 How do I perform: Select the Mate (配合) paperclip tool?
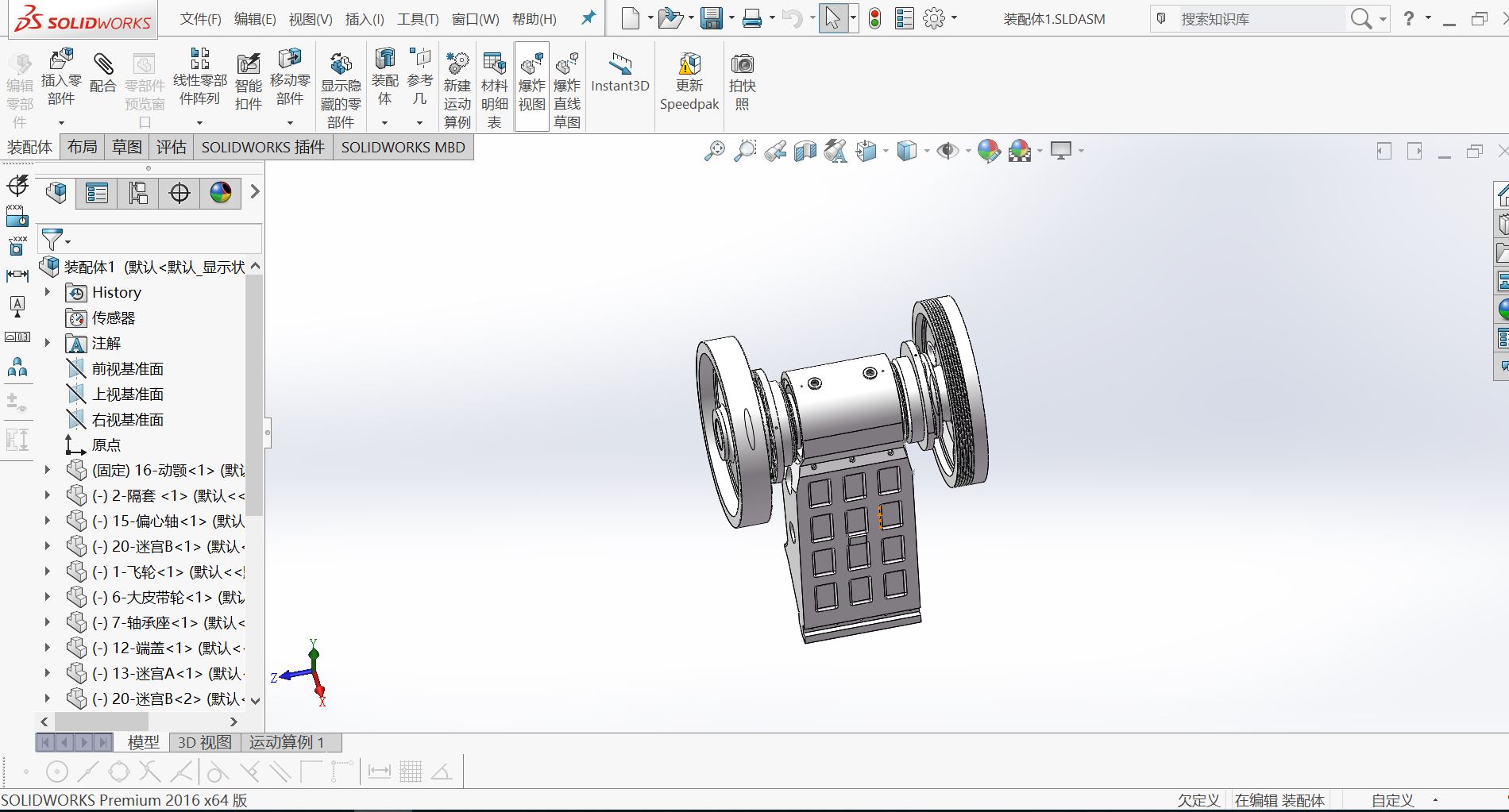(102, 63)
